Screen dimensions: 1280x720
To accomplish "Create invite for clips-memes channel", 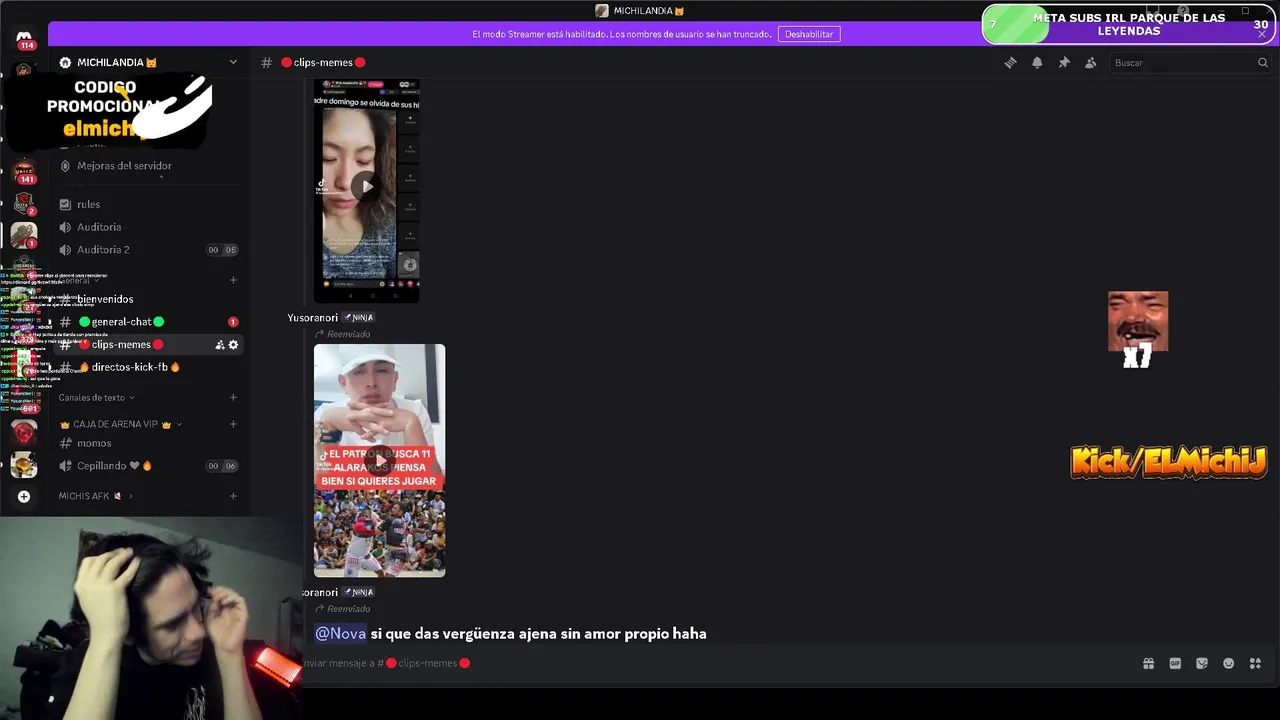I will tap(219, 345).
